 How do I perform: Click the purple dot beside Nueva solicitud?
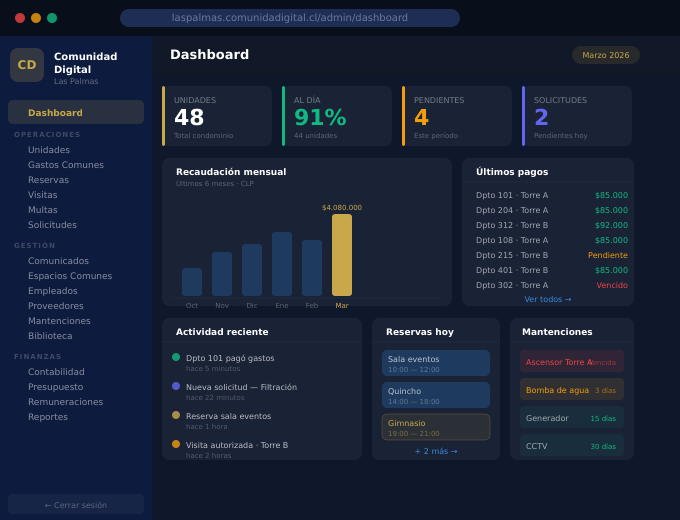176,386
